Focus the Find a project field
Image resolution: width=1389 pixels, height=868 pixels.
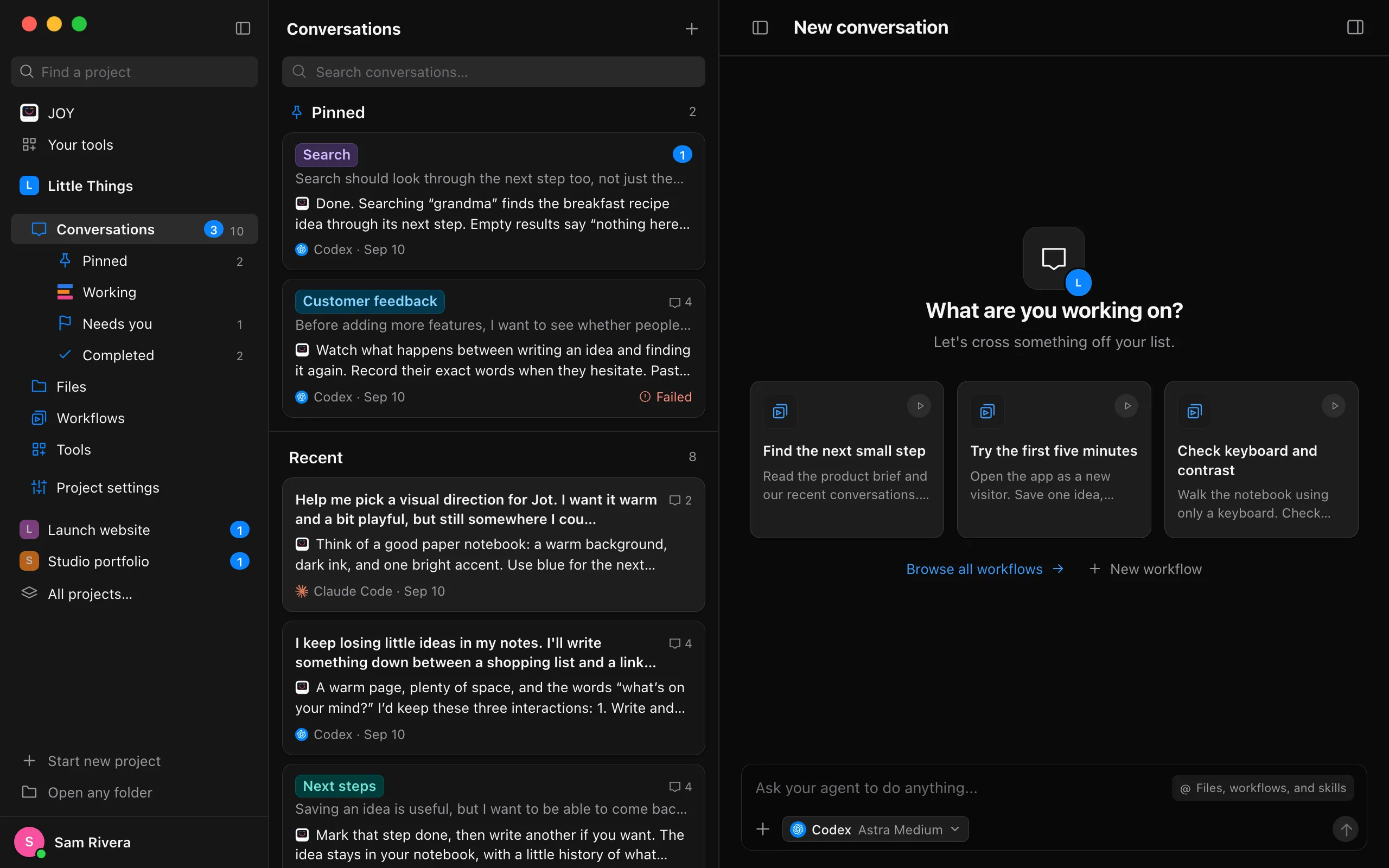click(135, 72)
